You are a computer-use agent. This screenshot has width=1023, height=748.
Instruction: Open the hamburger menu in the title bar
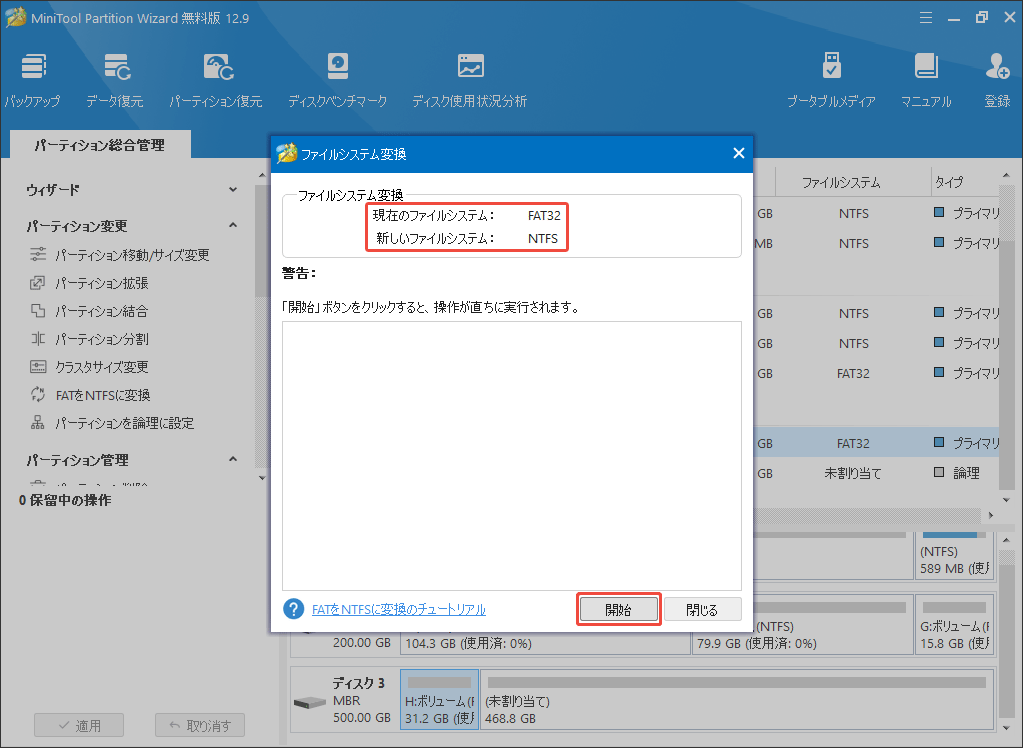(926, 18)
